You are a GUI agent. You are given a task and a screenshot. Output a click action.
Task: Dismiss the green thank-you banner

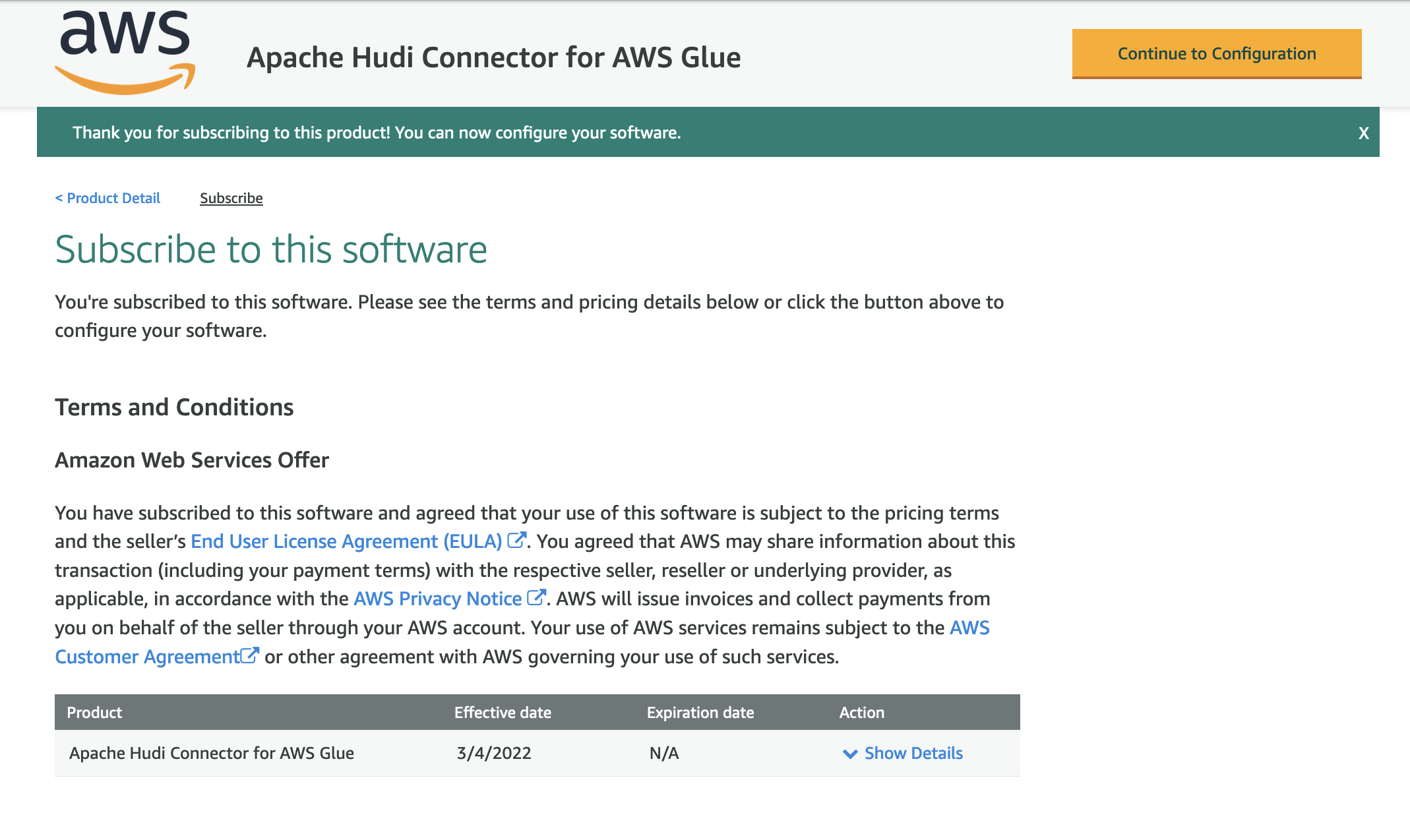click(x=1363, y=133)
